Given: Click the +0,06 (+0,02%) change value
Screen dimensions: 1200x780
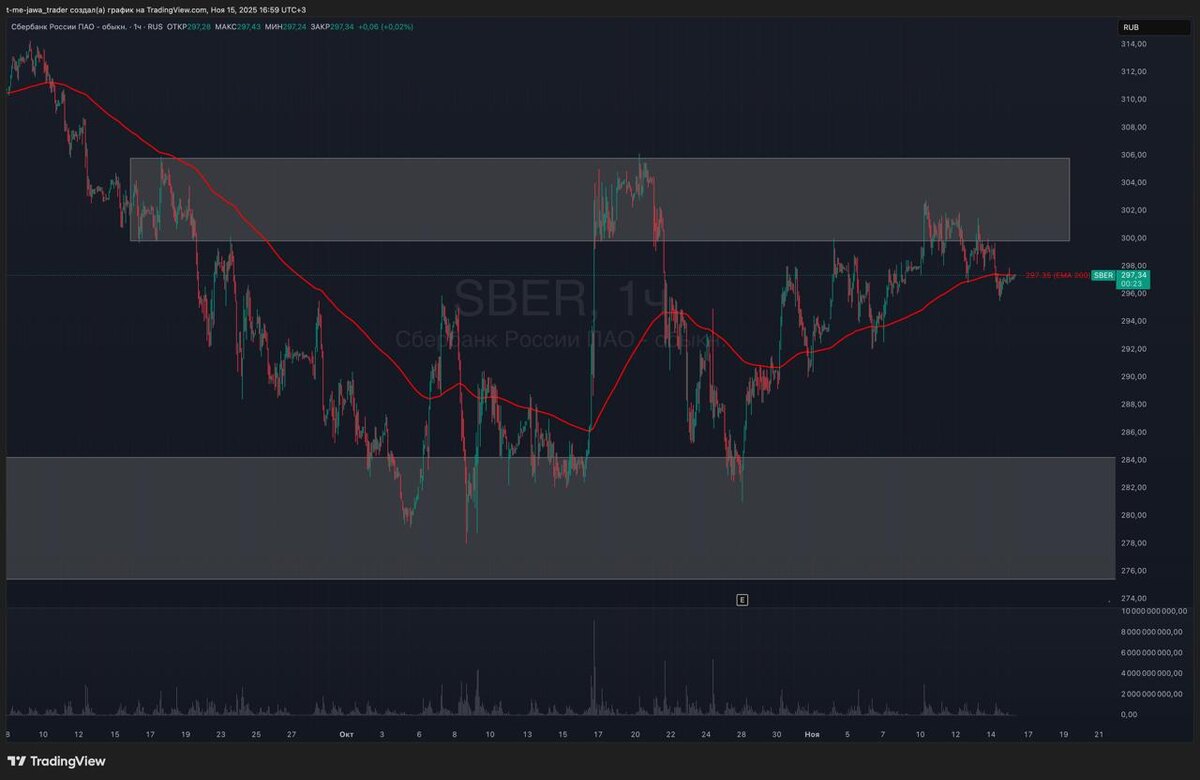Looking at the screenshot, I should pos(386,26).
